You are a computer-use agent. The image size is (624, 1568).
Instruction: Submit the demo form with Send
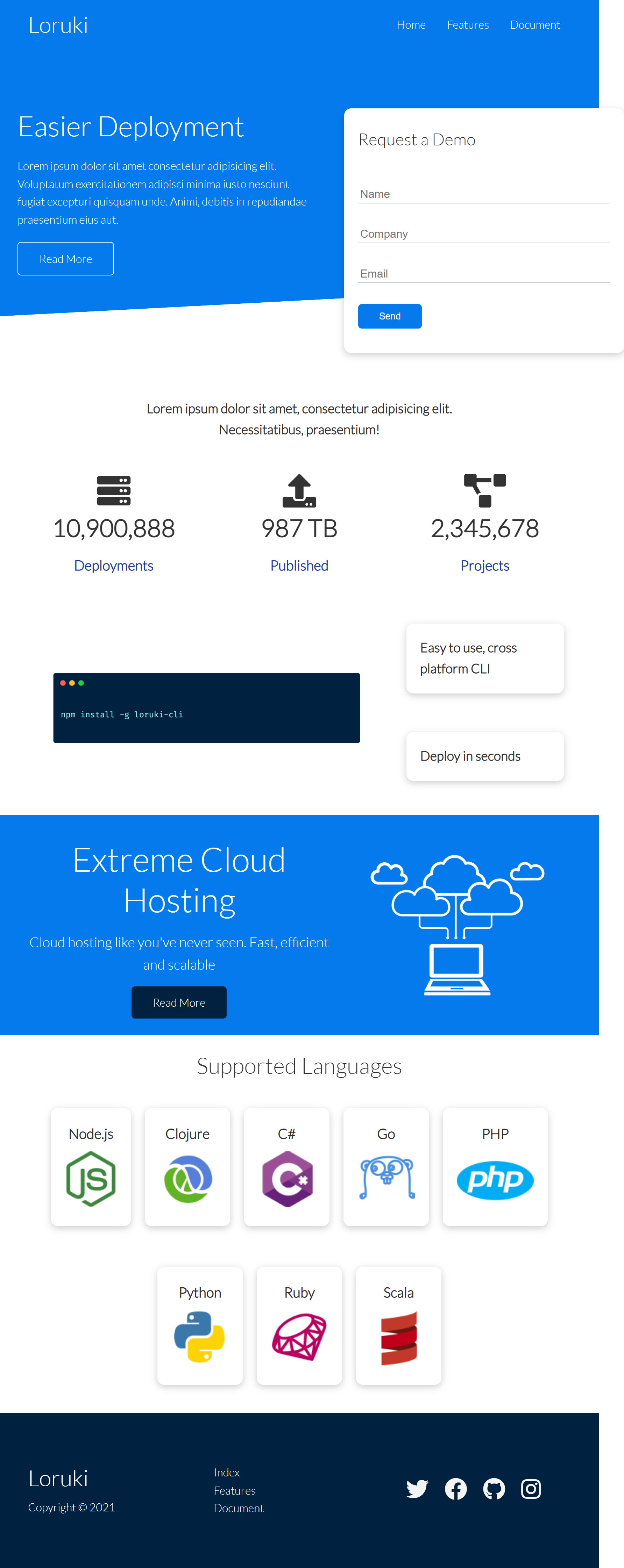(x=390, y=317)
